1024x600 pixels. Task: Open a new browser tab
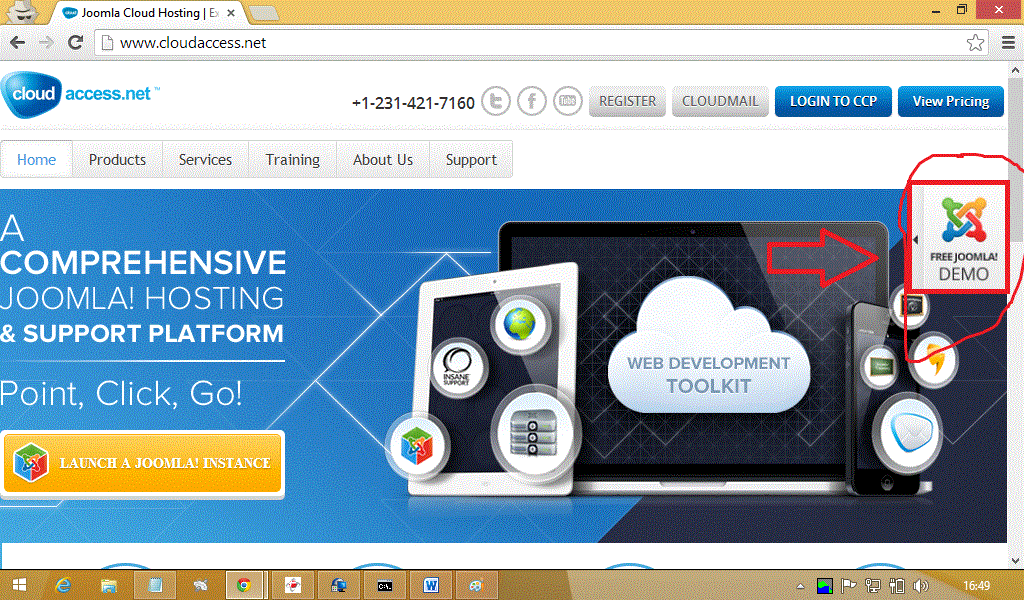pyautogui.click(x=263, y=12)
